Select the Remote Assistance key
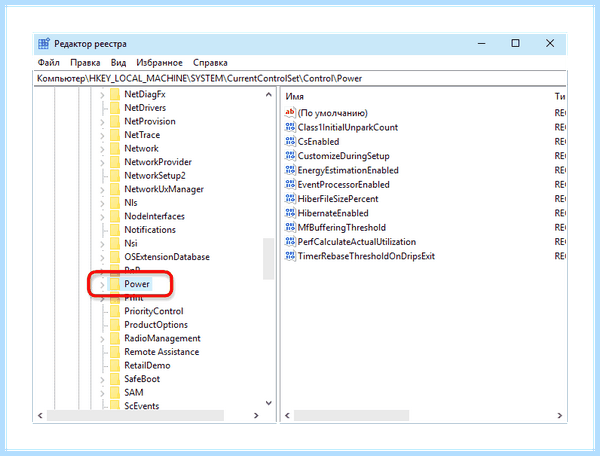The width and height of the screenshot is (600, 456). 161,352
